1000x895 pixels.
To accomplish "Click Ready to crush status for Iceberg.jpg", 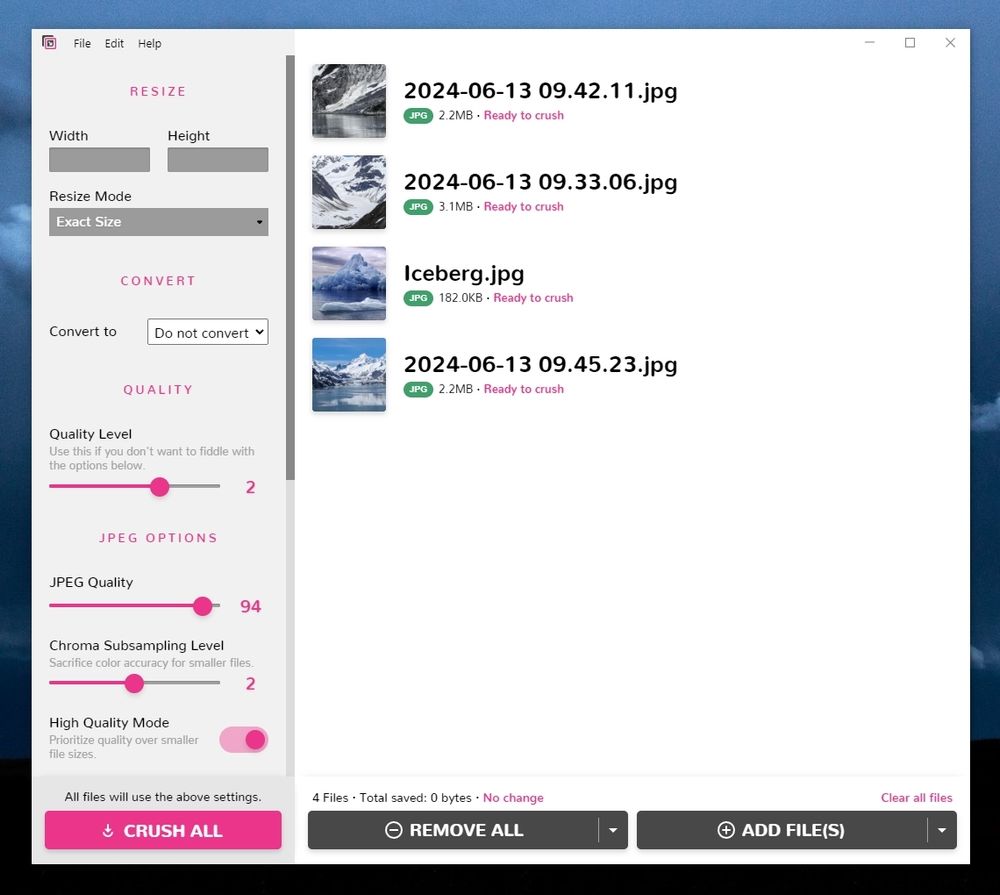I will (533, 298).
